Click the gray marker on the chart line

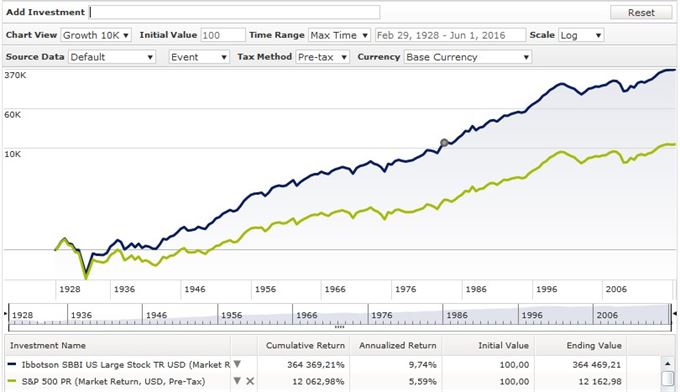[x=444, y=143]
